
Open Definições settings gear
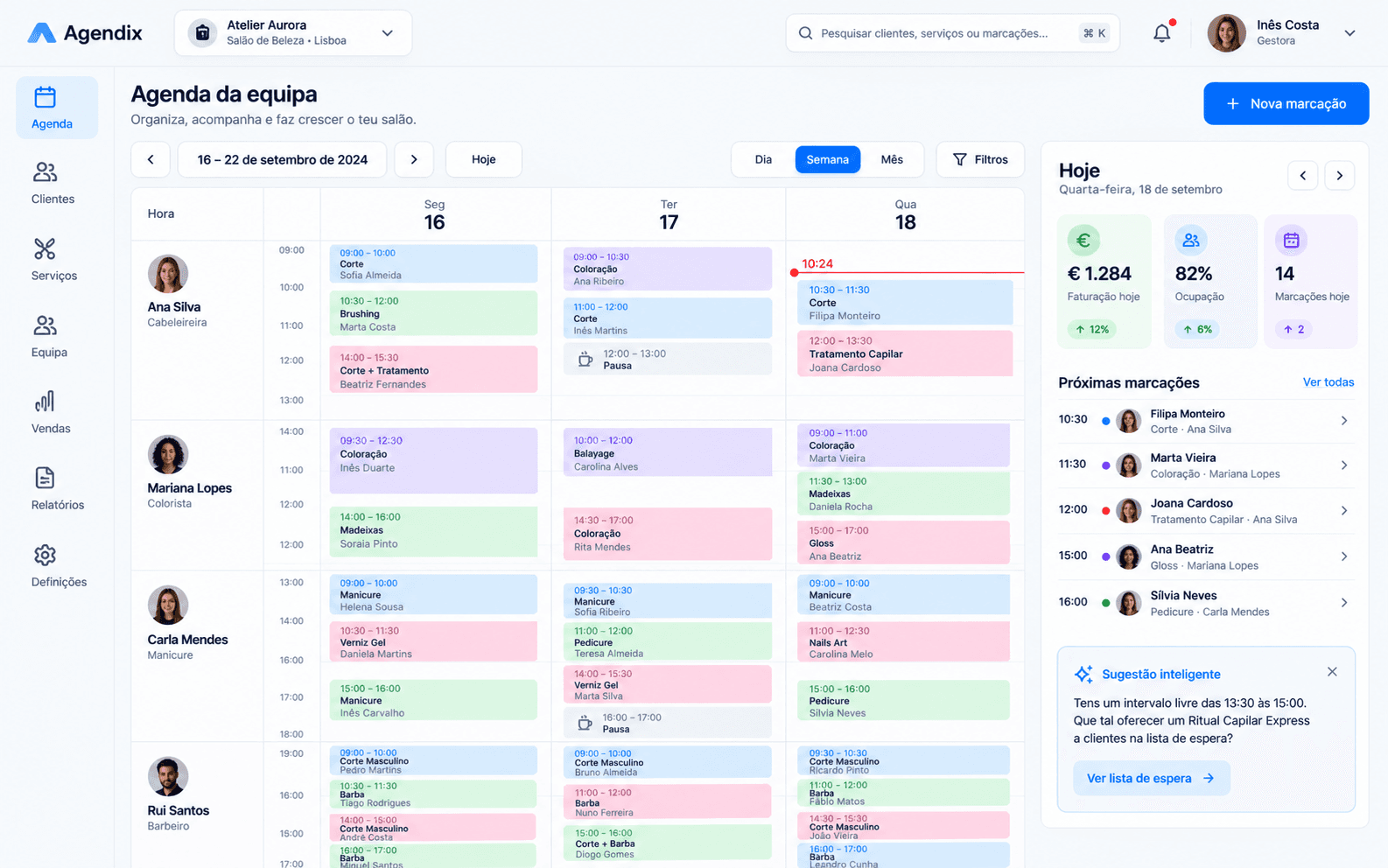click(45, 555)
